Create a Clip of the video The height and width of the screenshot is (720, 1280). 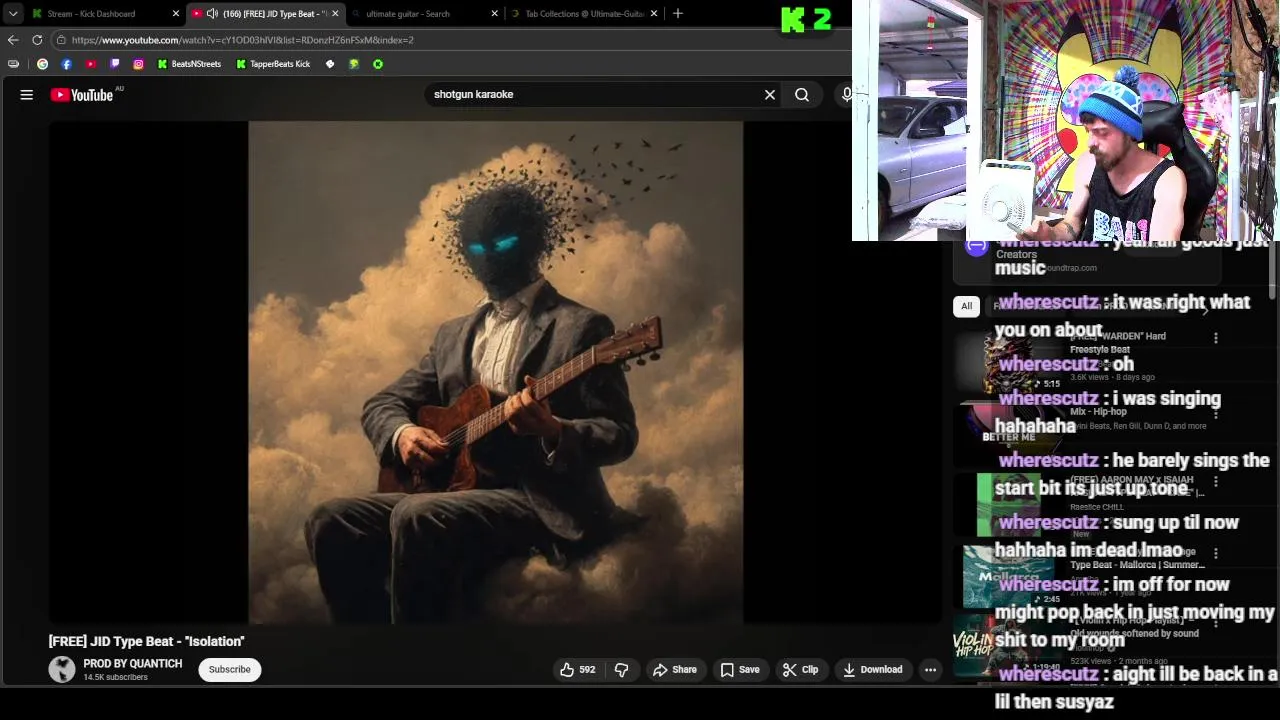pos(801,670)
